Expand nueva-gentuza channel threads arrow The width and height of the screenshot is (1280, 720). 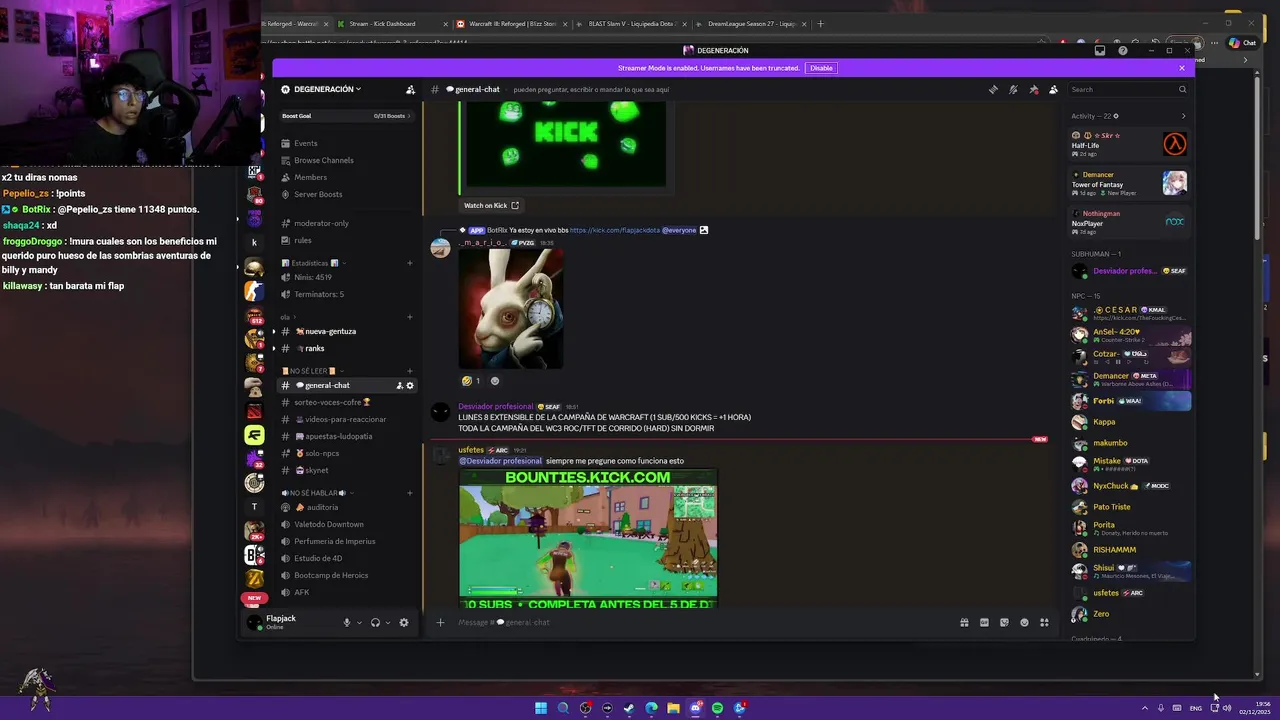[274, 331]
